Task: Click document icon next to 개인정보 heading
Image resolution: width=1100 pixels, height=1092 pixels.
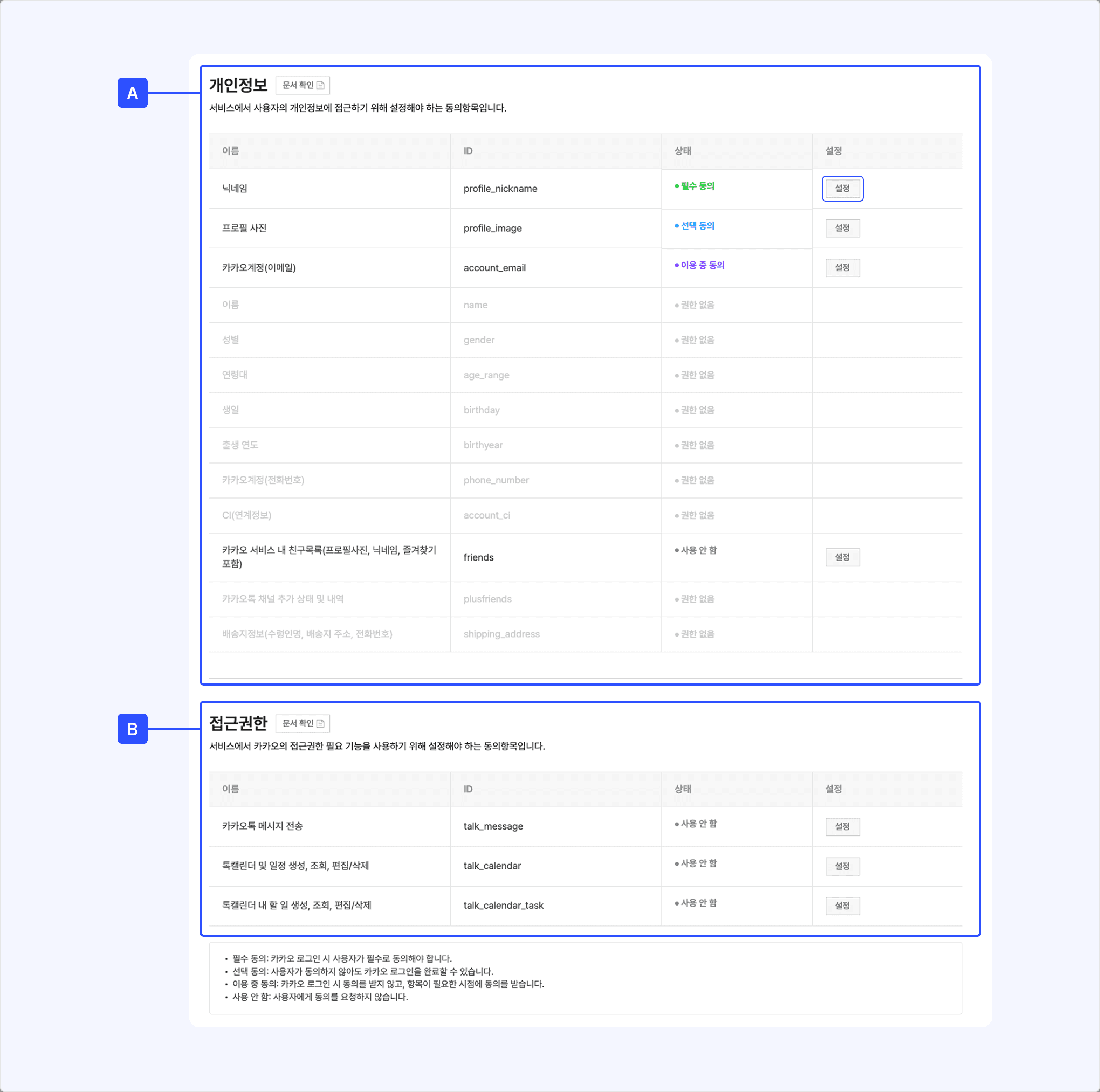Action: click(320, 85)
